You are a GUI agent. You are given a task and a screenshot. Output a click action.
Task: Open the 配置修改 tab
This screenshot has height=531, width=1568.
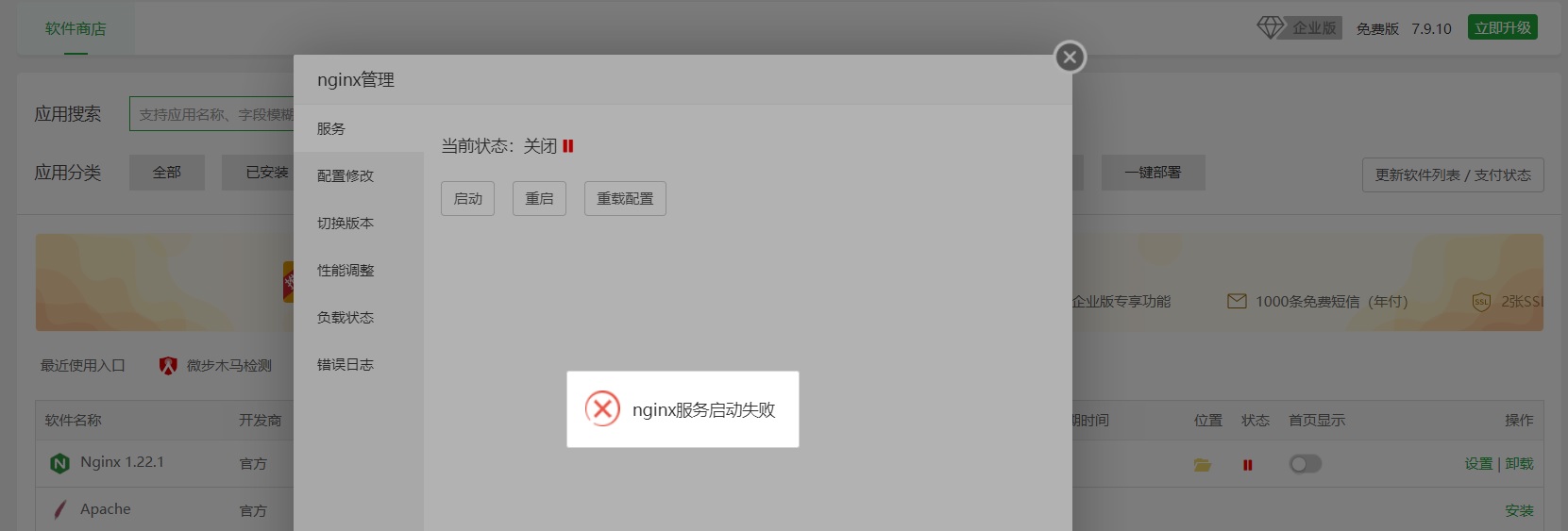click(359, 175)
